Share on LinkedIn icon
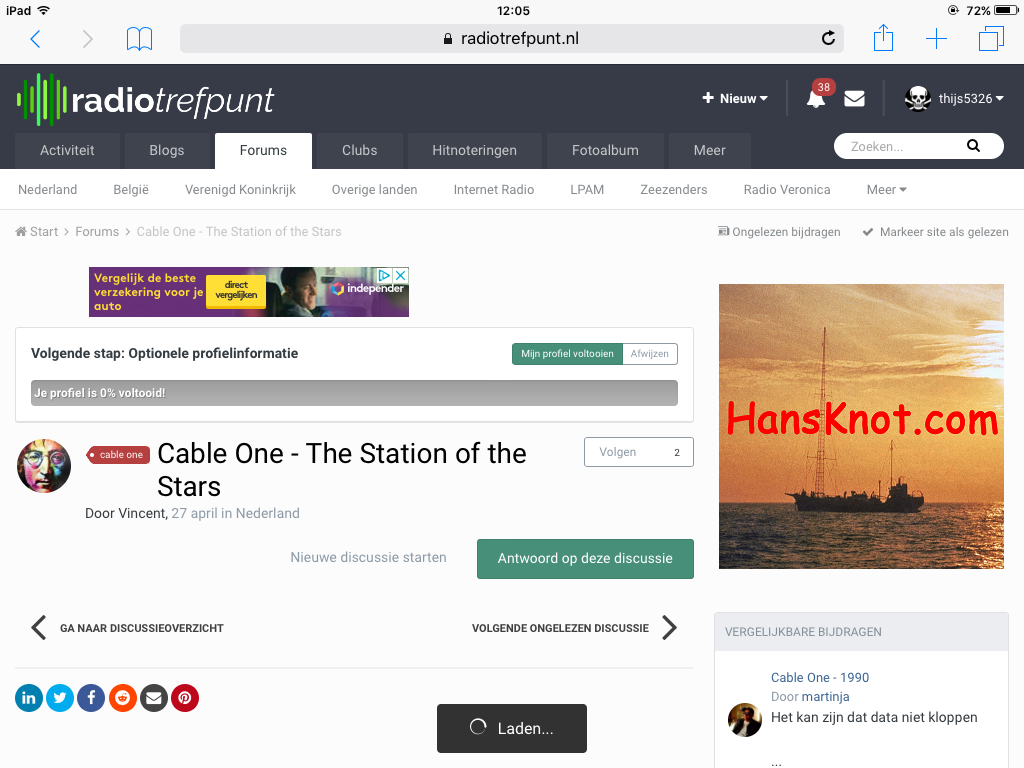The image size is (1024, 768). tap(29, 698)
